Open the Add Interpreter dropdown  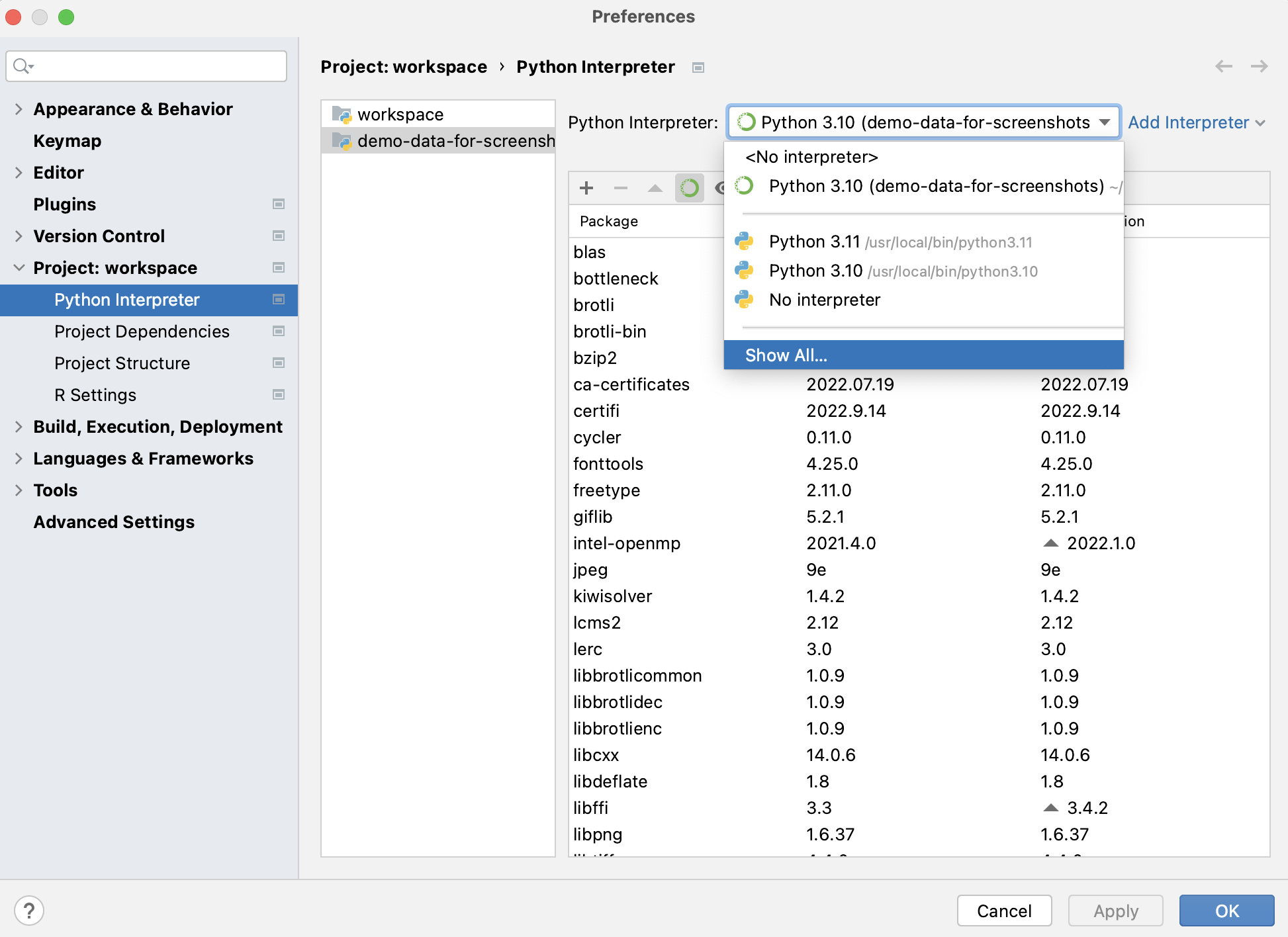pos(1197,122)
